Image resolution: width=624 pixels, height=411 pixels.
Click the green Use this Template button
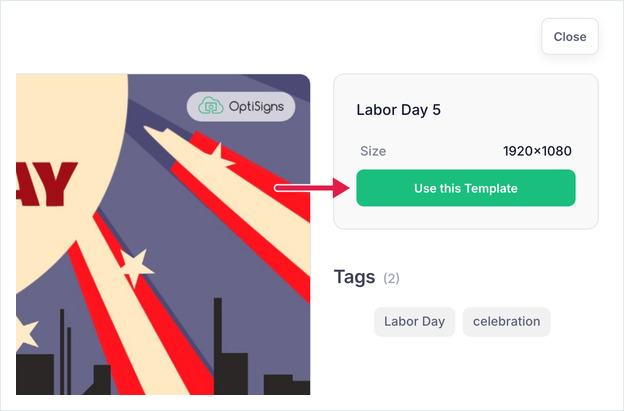pos(466,188)
